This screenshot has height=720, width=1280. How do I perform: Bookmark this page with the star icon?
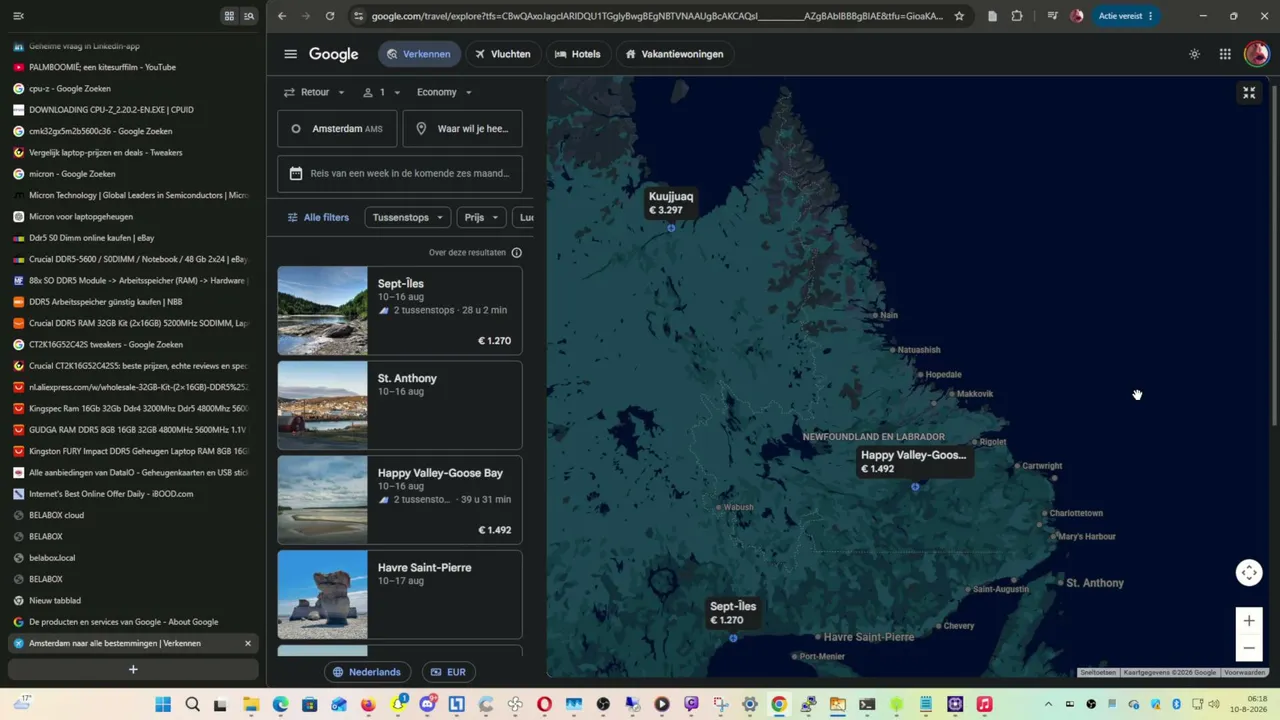point(959,16)
